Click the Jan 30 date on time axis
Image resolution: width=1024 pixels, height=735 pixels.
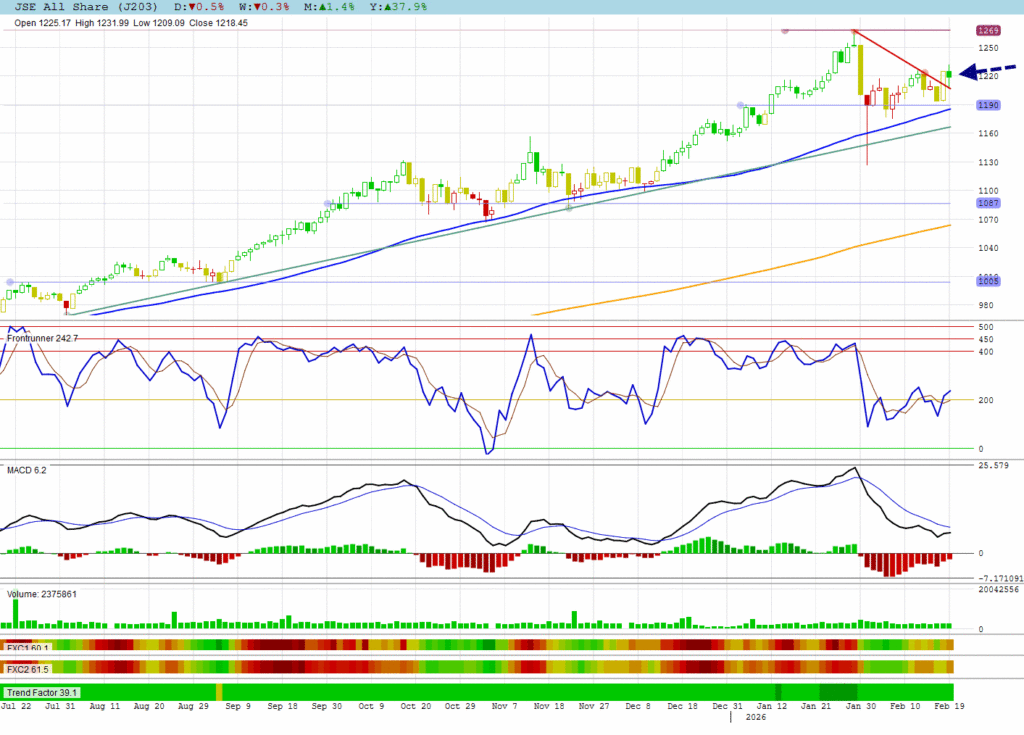[x=861, y=706]
